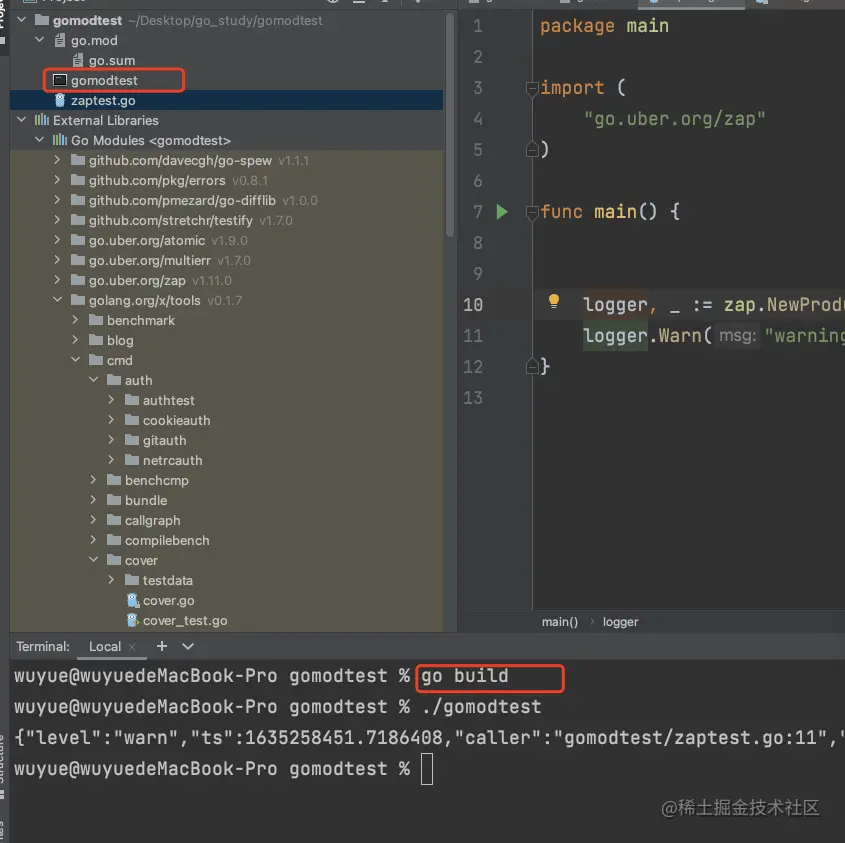This screenshot has width=845, height=843.
Task: Click the Go Modules library icon
Action: coord(59,140)
